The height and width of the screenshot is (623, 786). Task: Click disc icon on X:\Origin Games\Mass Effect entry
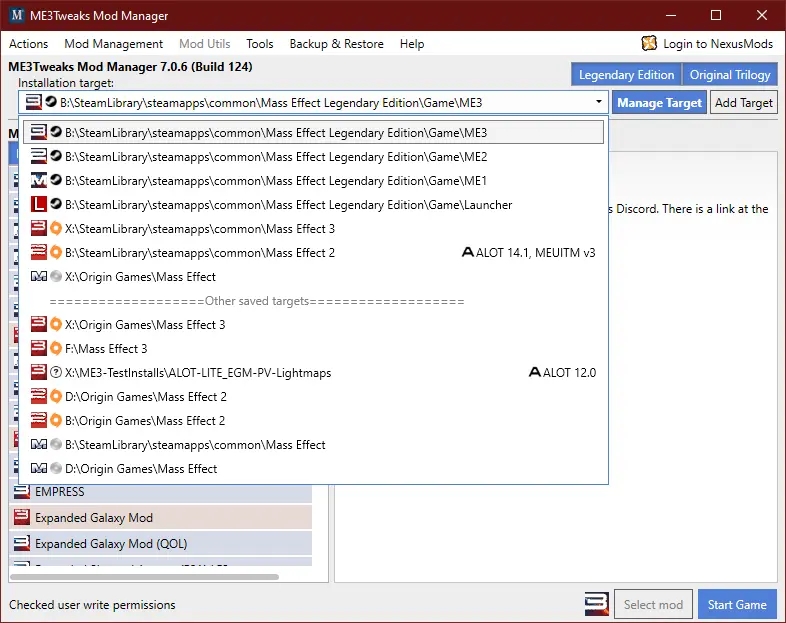56,276
